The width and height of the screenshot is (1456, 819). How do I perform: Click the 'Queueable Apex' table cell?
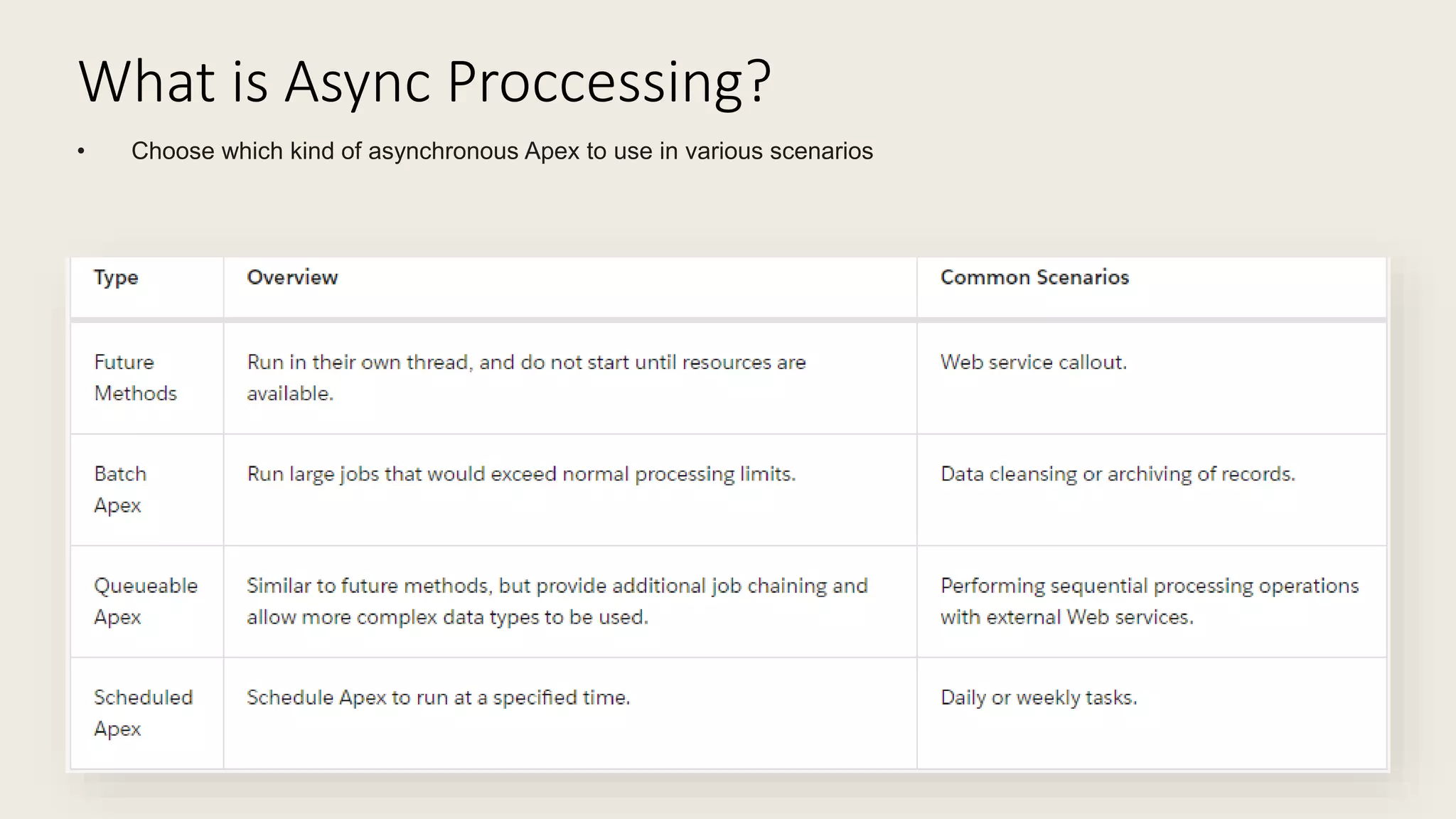[145, 601]
